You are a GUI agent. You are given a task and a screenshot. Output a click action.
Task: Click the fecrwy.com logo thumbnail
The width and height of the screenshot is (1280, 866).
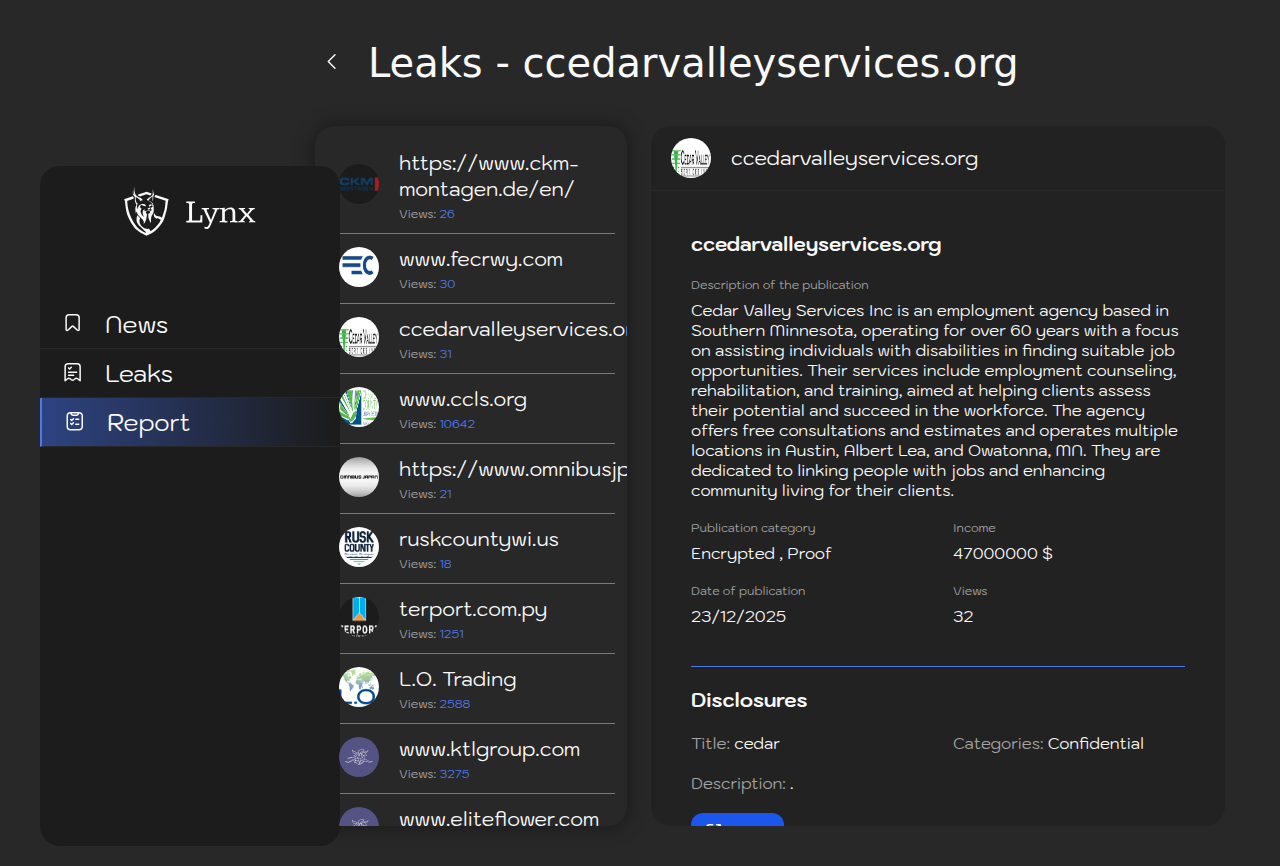[x=359, y=267]
